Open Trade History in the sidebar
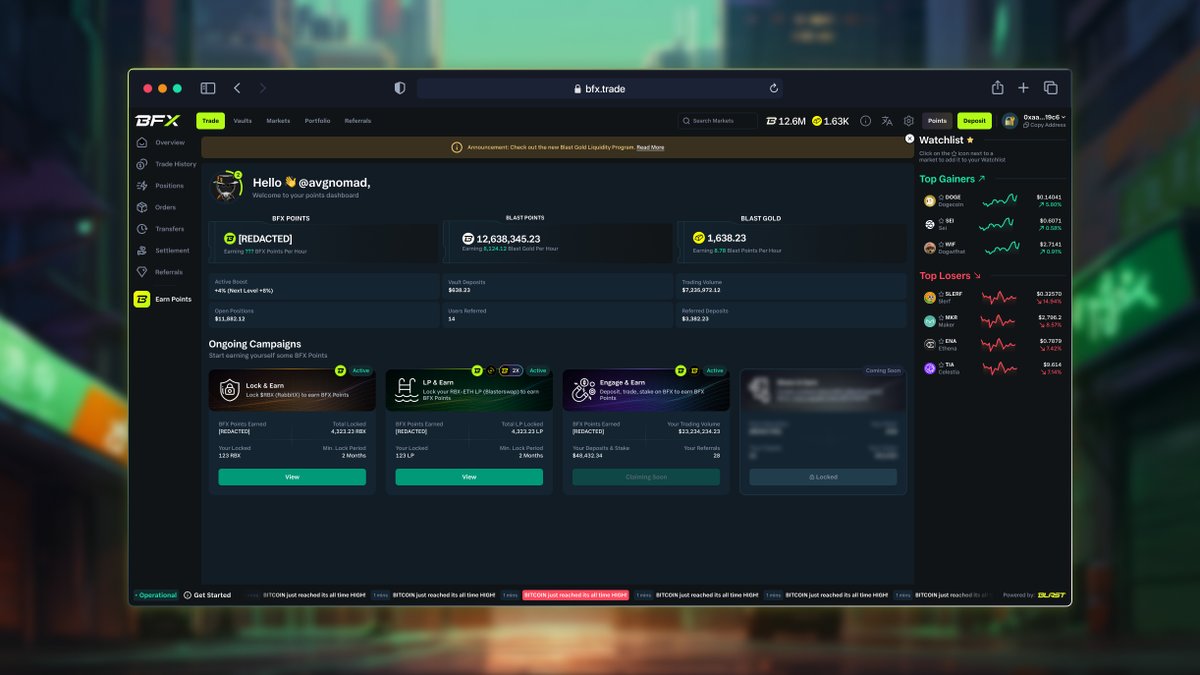 (x=167, y=164)
